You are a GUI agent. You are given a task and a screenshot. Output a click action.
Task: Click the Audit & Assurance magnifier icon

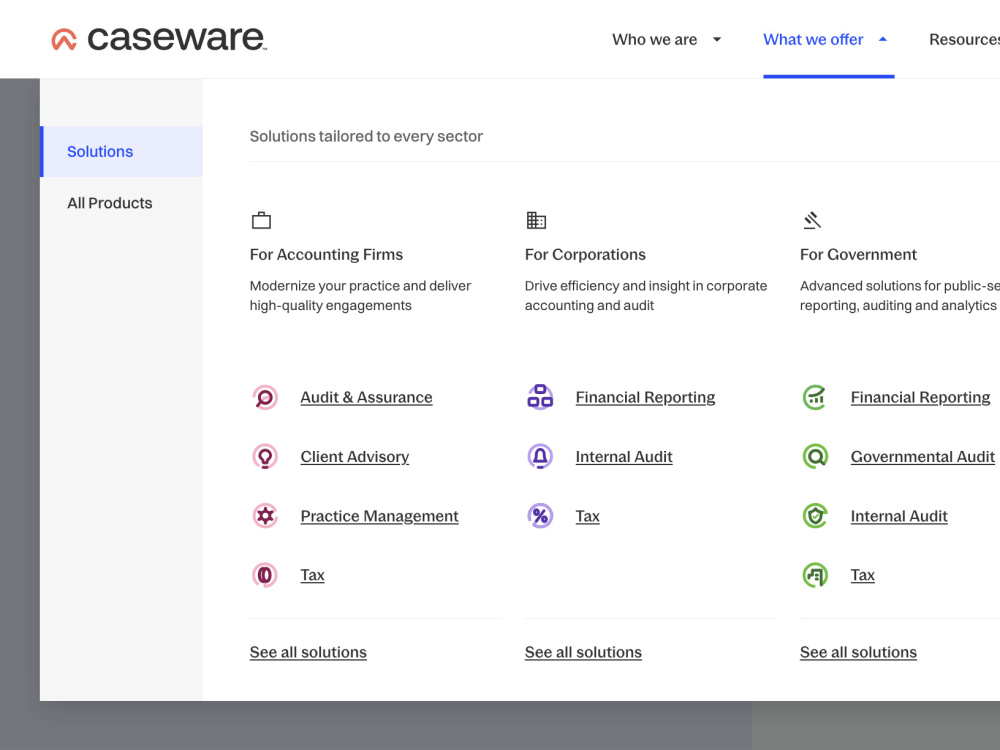(x=265, y=397)
